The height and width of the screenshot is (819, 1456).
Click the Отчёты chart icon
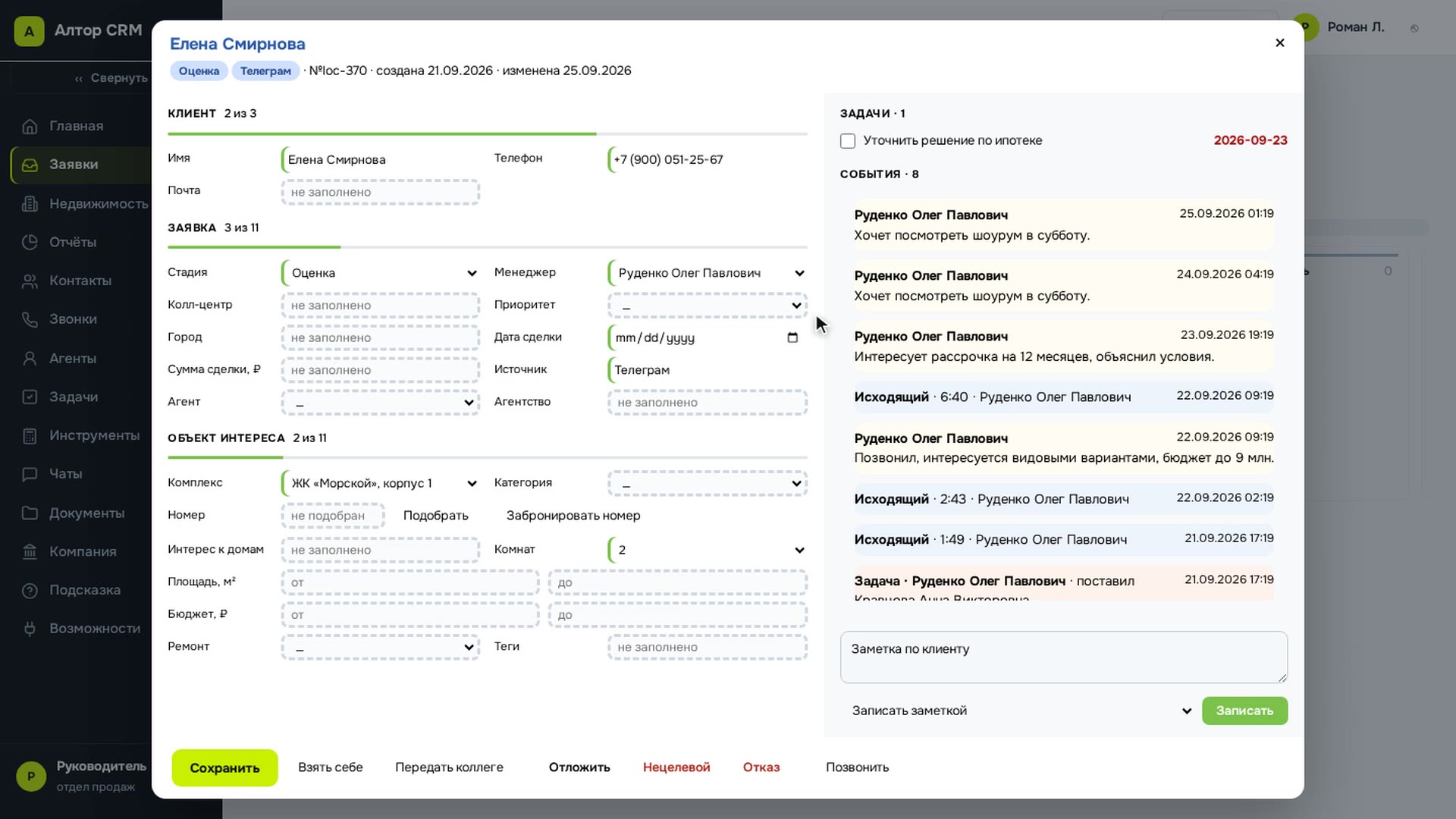point(30,242)
